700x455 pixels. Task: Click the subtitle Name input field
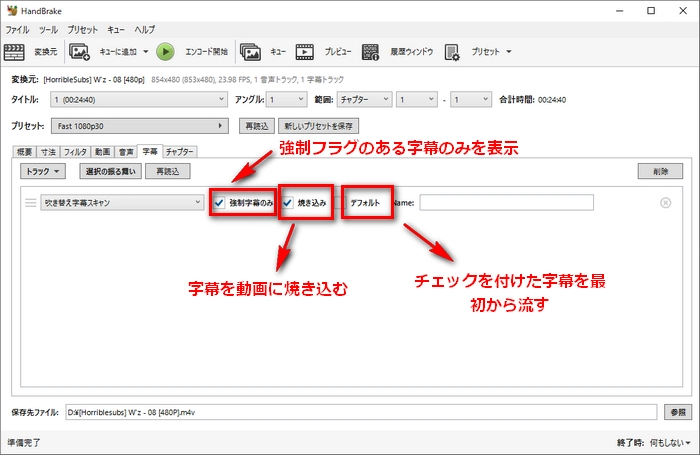point(506,203)
